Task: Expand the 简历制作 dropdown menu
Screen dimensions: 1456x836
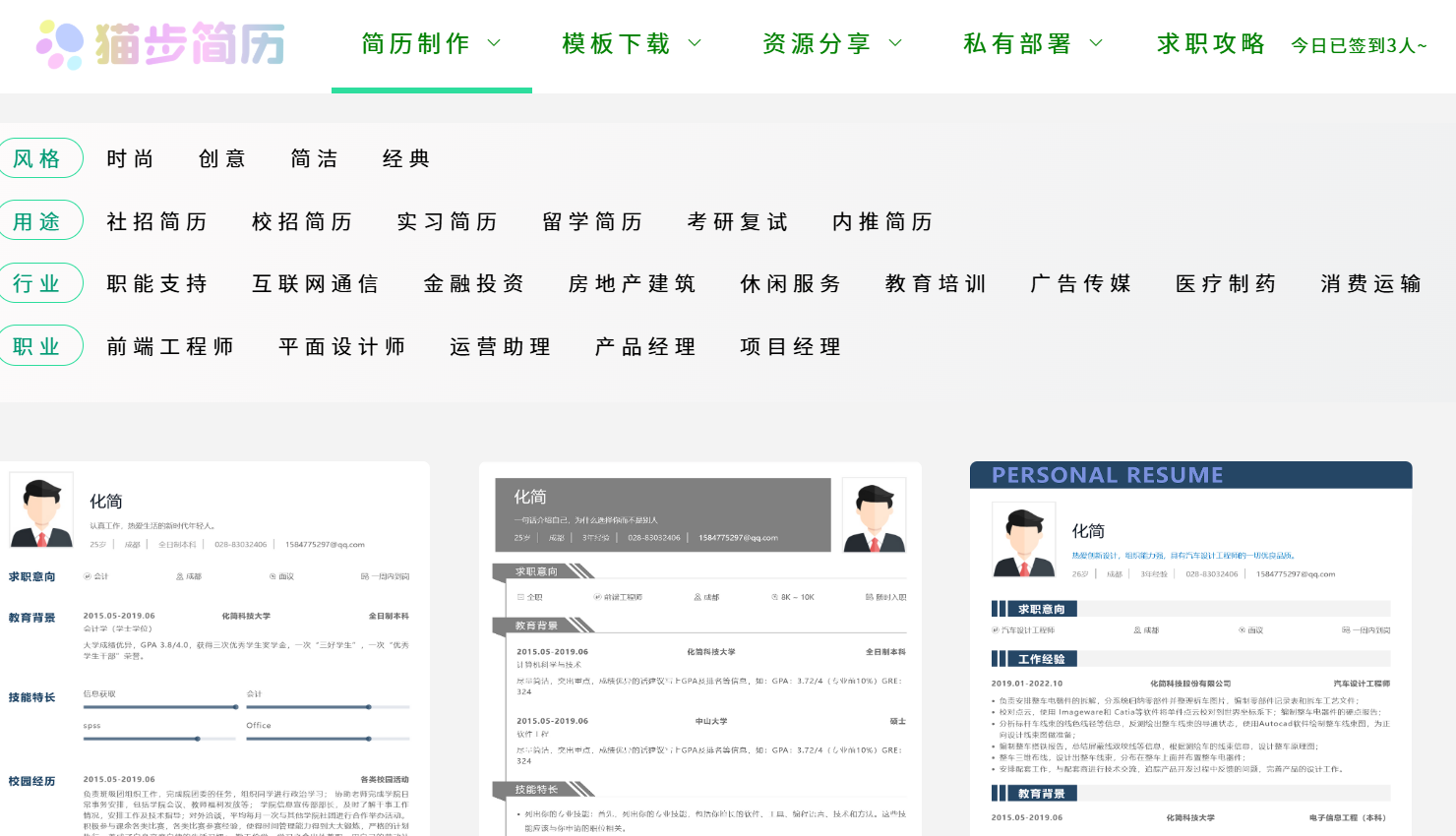Action: (x=431, y=43)
